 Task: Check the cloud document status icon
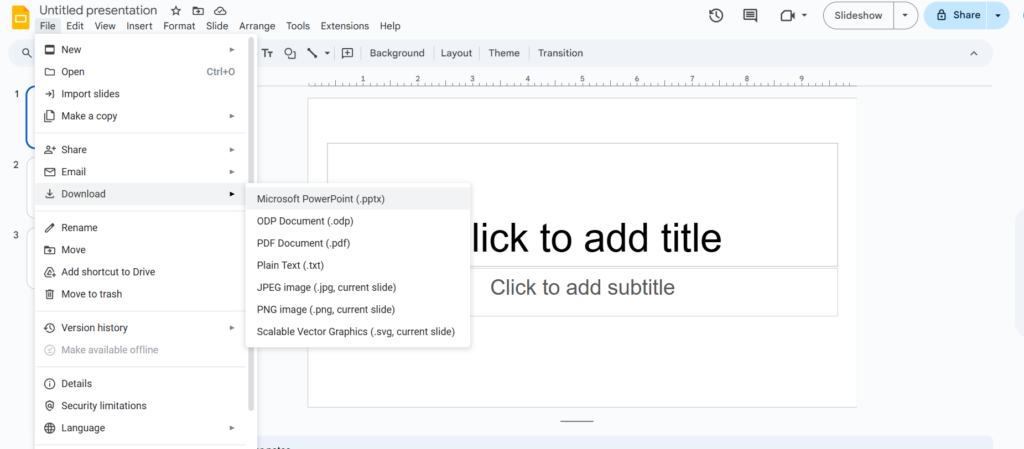pos(219,11)
